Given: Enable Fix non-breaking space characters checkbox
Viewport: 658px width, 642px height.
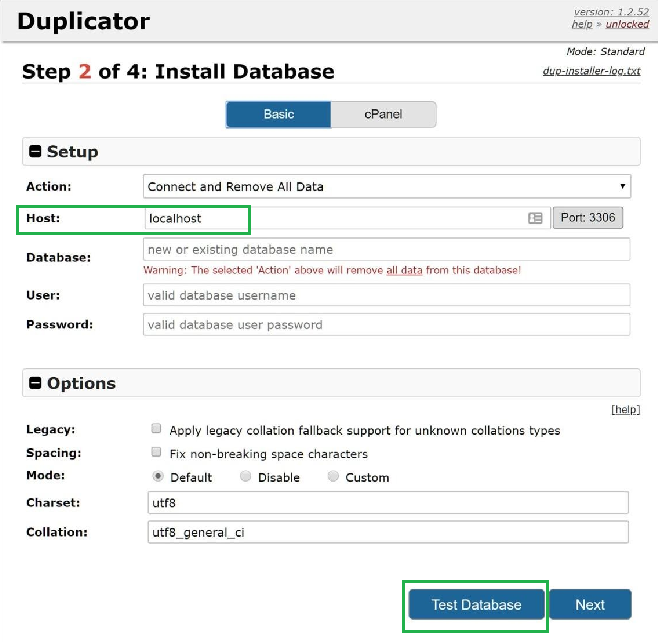Looking at the screenshot, I should (x=156, y=452).
